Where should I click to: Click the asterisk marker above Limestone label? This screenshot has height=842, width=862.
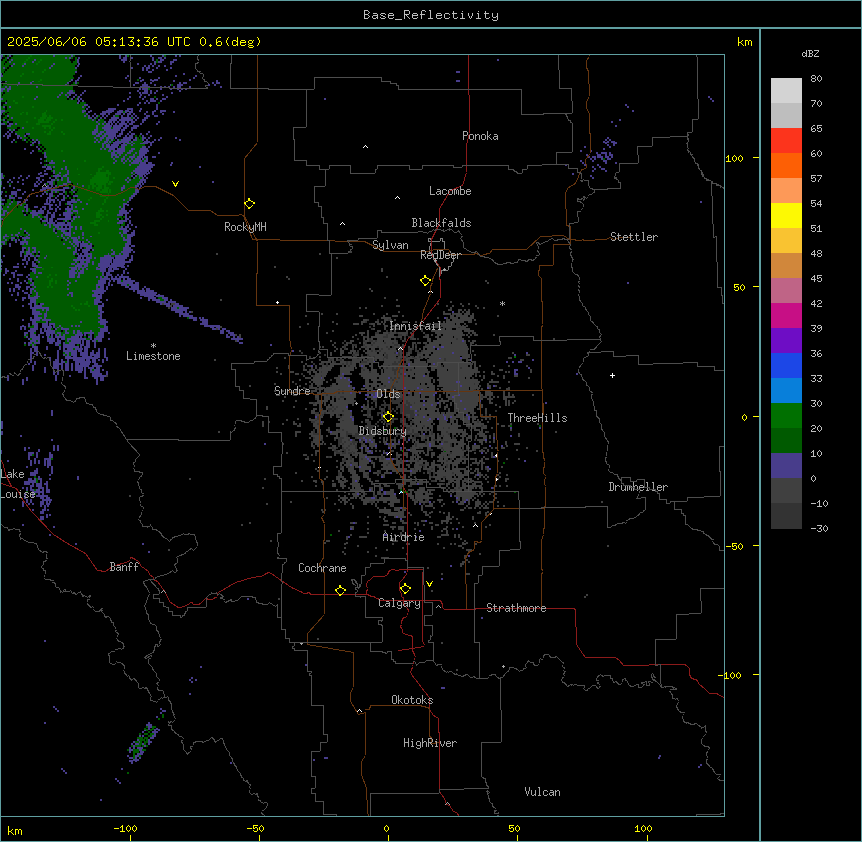coord(153,346)
